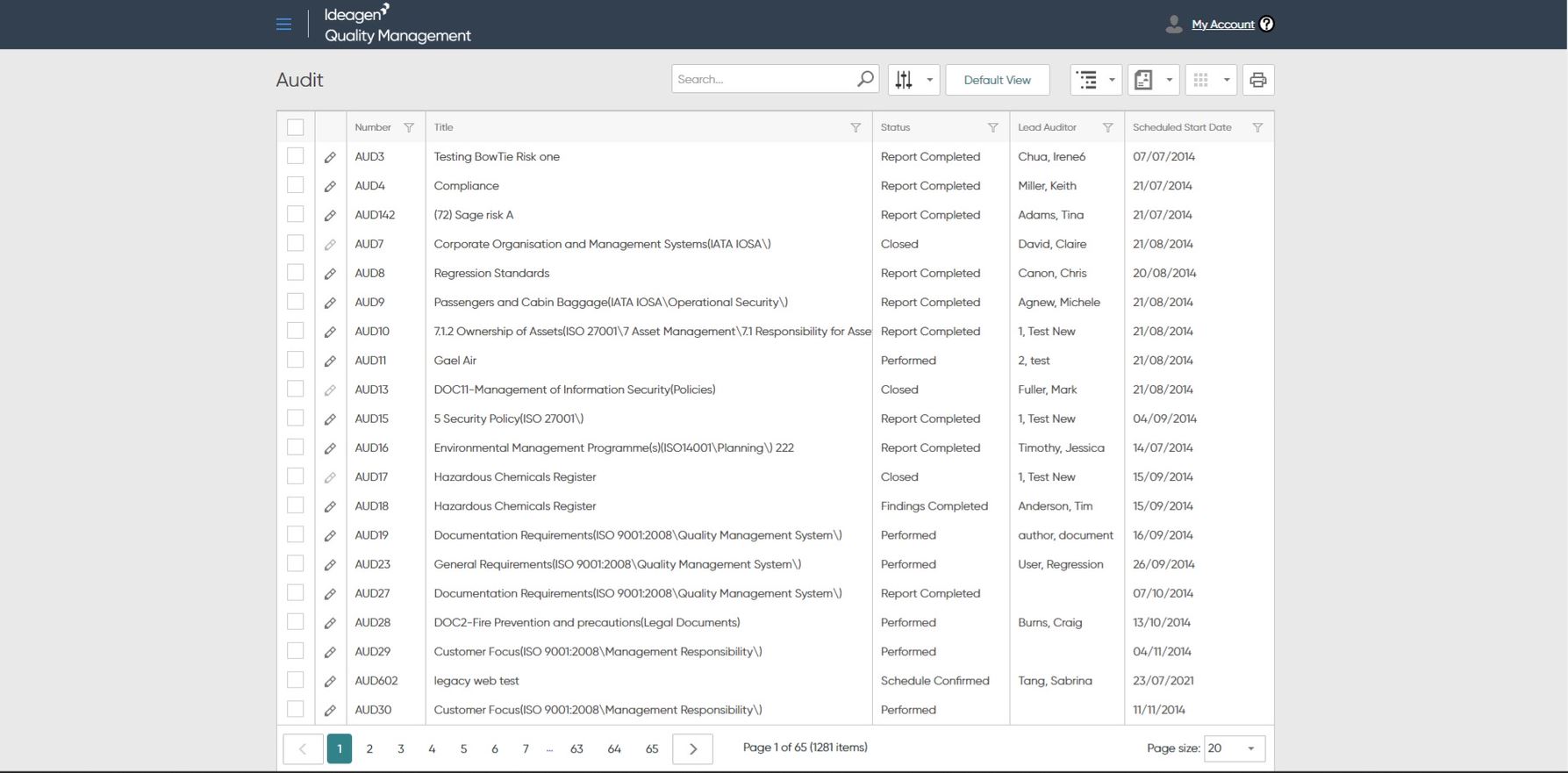This screenshot has height=773, width=1568.
Task: Click the Status column filter icon
Action: [992, 128]
